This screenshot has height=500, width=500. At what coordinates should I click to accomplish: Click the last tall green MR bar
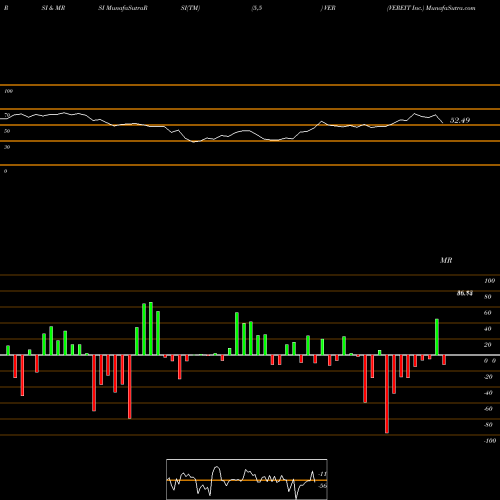(x=437, y=337)
